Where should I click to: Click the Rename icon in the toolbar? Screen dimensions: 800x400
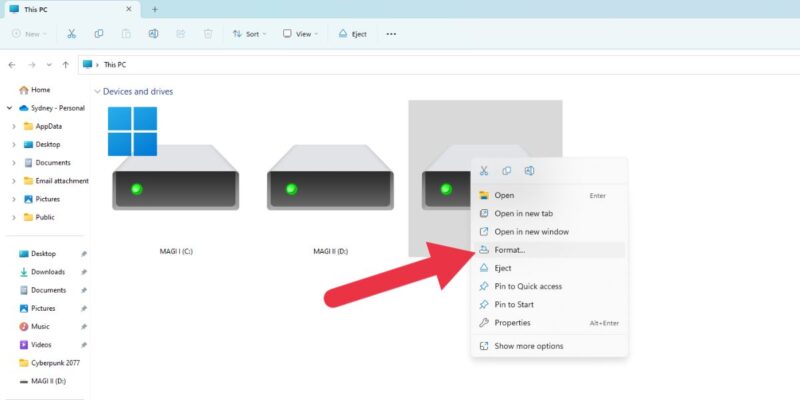coord(153,34)
